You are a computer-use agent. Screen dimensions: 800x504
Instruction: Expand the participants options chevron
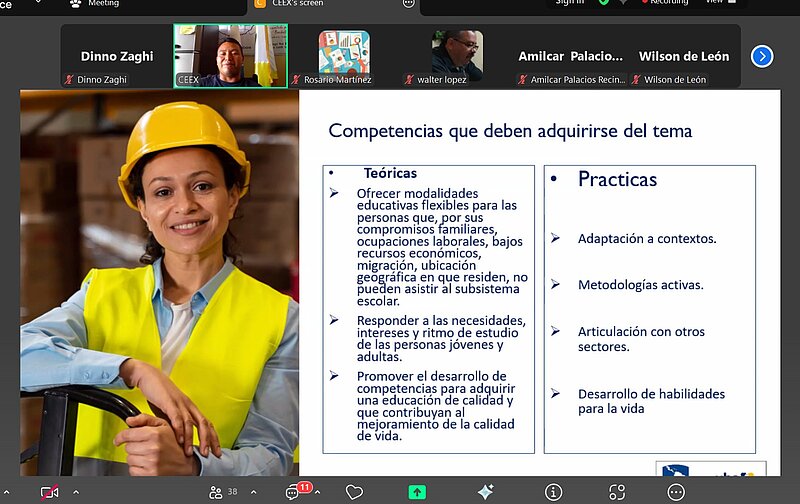coord(253,492)
